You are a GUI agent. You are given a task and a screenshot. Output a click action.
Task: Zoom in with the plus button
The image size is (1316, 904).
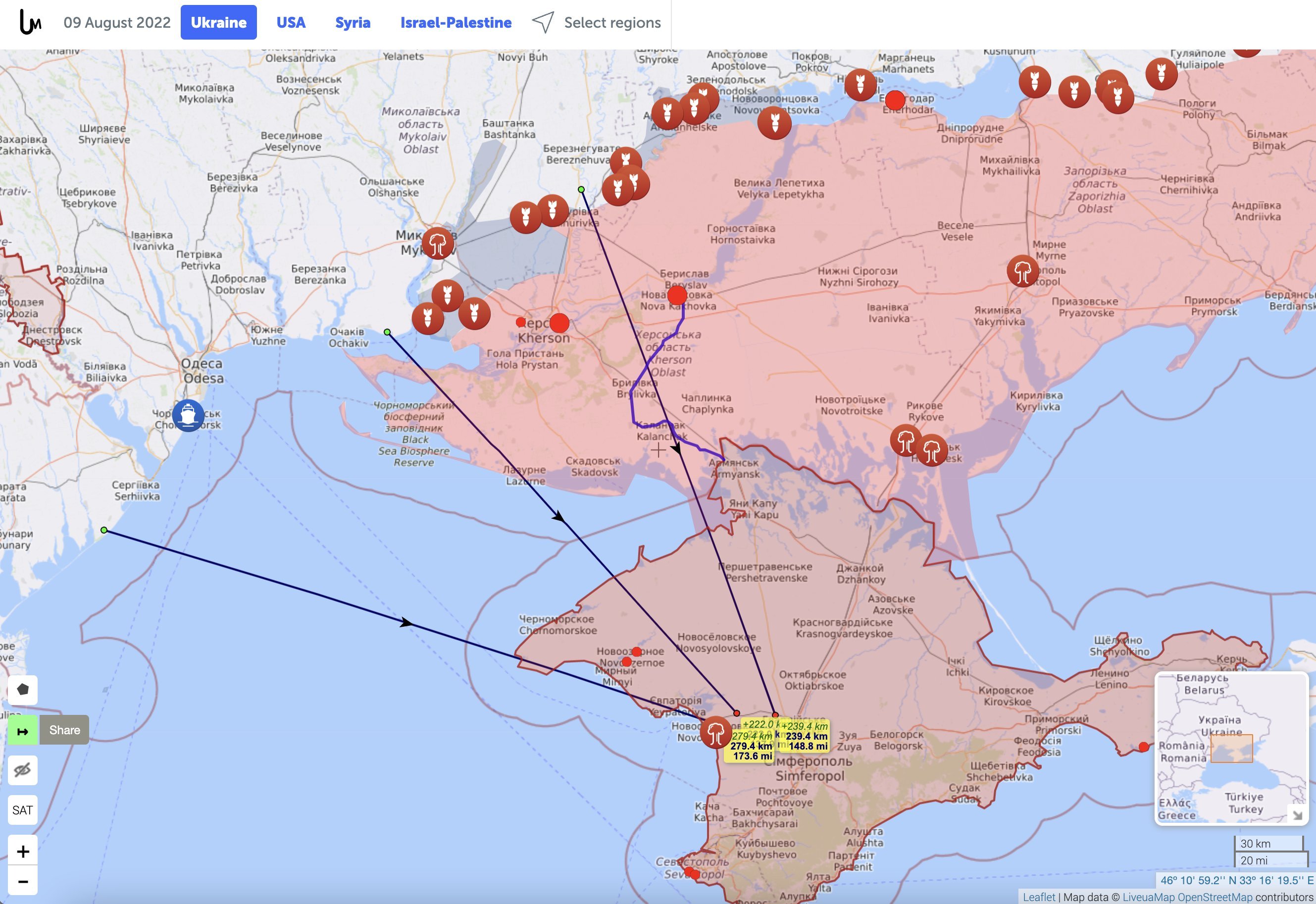pyautogui.click(x=23, y=851)
